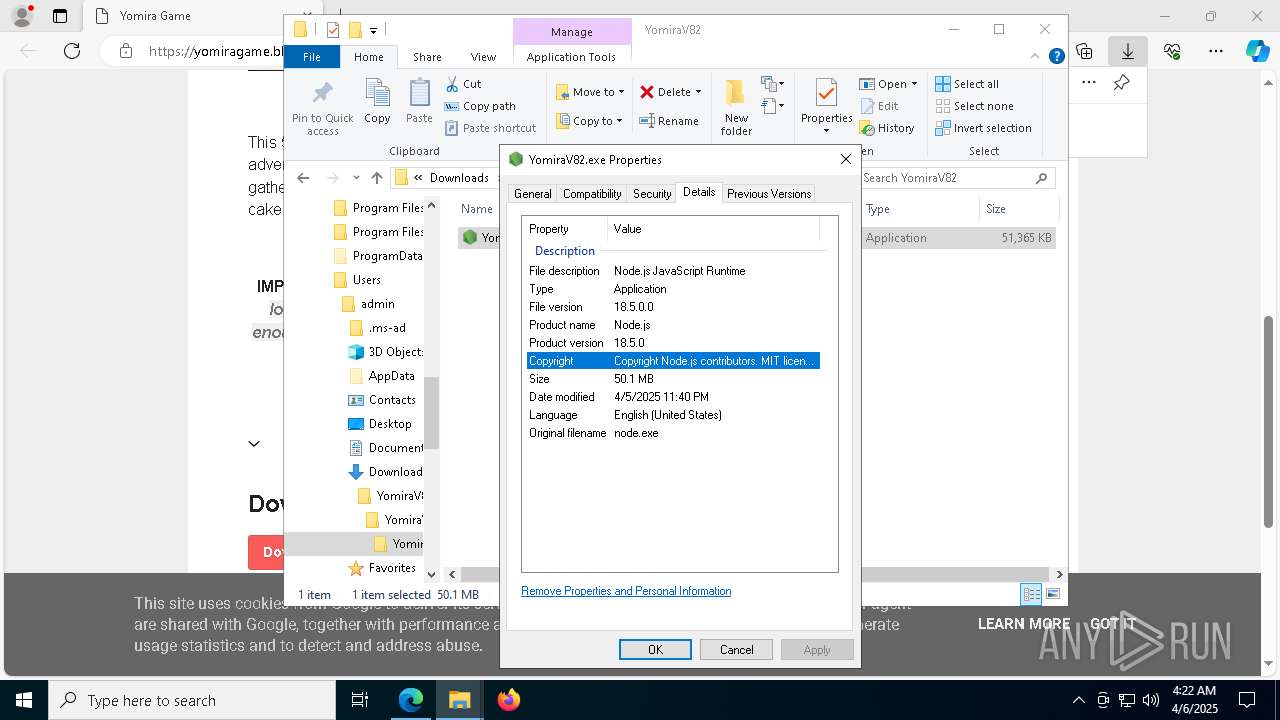Click the Search YomiraV82 field
The image size is (1280, 720).
click(957, 178)
